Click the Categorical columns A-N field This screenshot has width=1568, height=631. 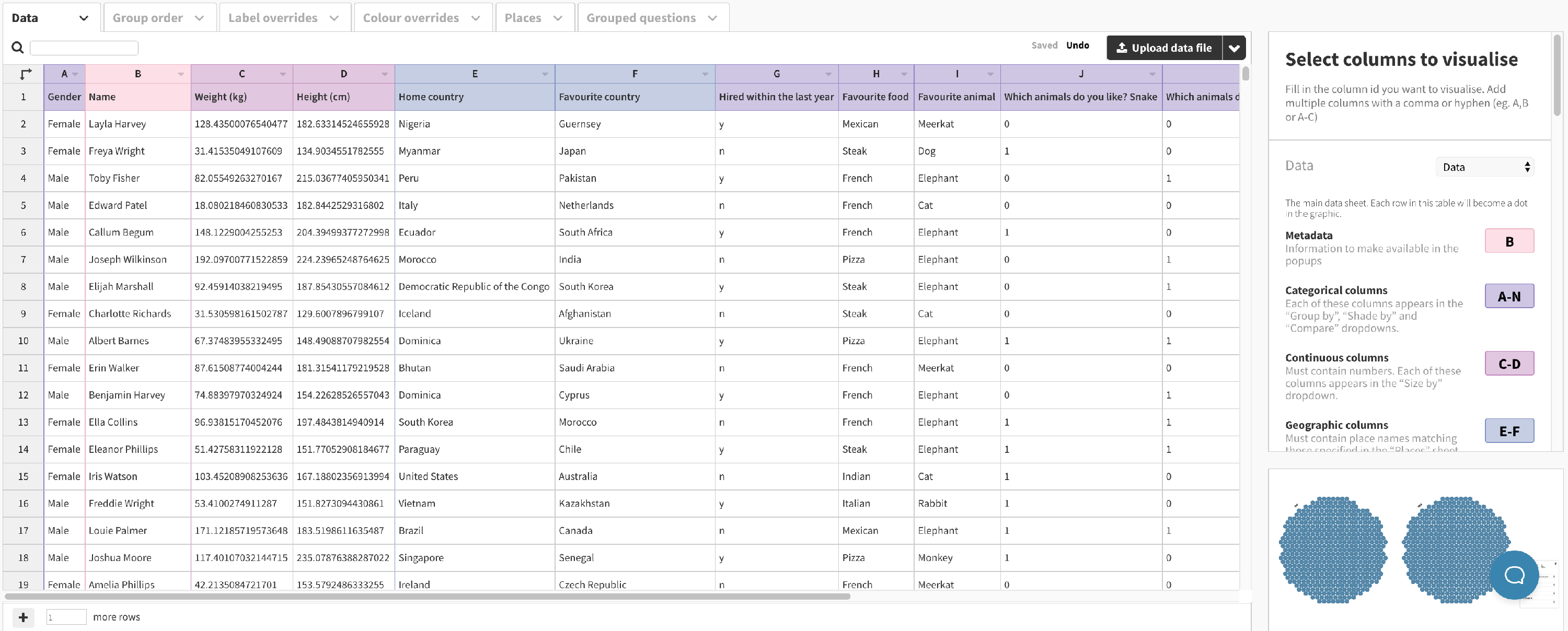pos(1508,296)
